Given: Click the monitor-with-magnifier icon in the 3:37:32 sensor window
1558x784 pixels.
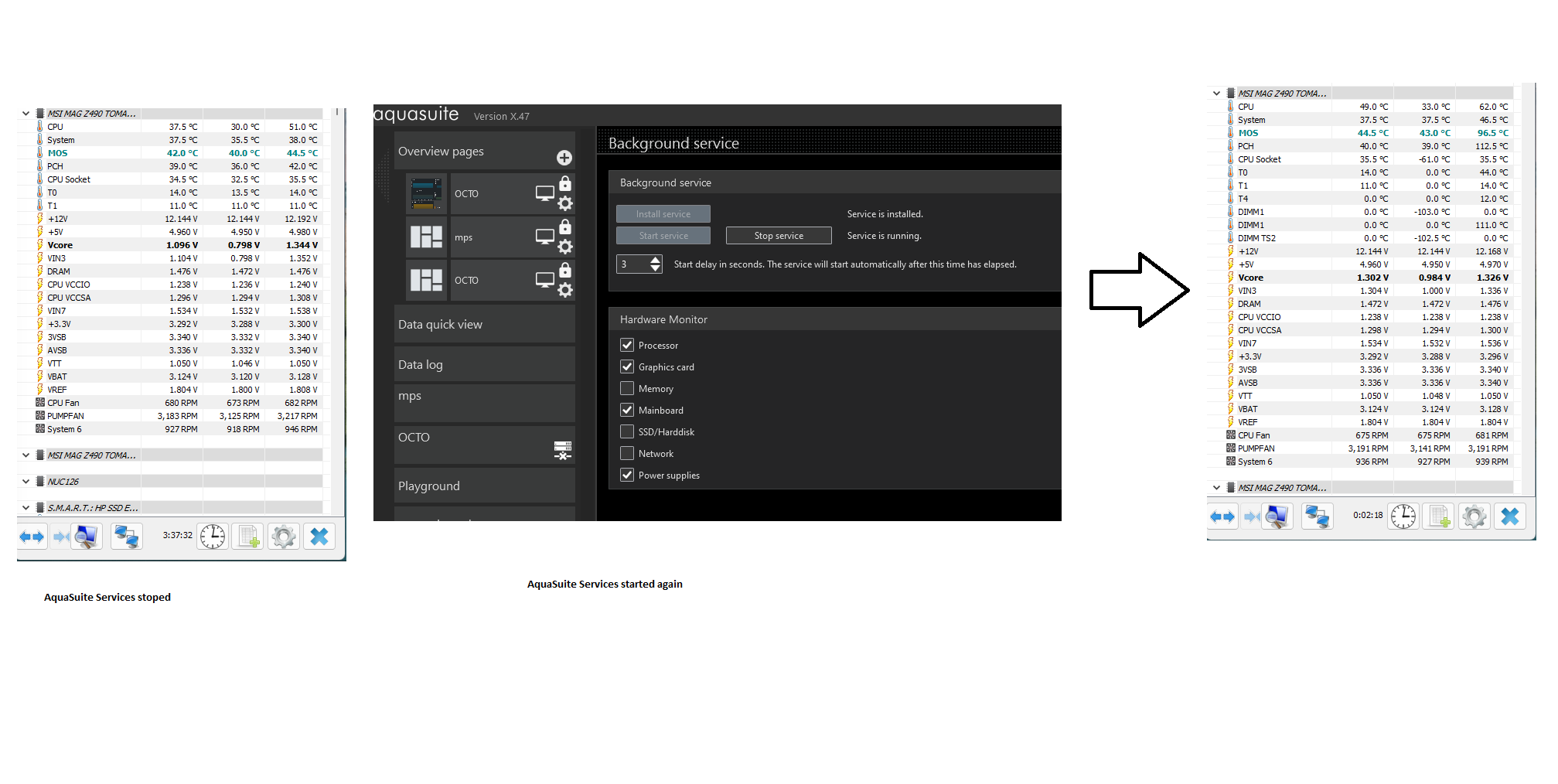Looking at the screenshot, I should pos(86,537).
